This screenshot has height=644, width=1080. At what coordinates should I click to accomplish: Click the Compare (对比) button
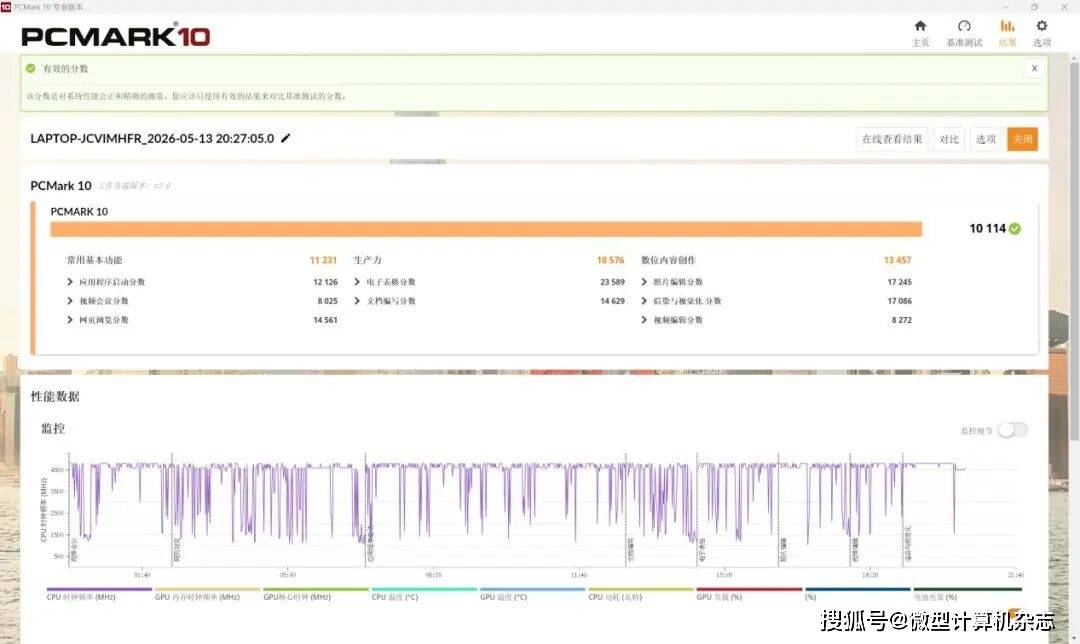pyautogui.click(x=948, y=139)
